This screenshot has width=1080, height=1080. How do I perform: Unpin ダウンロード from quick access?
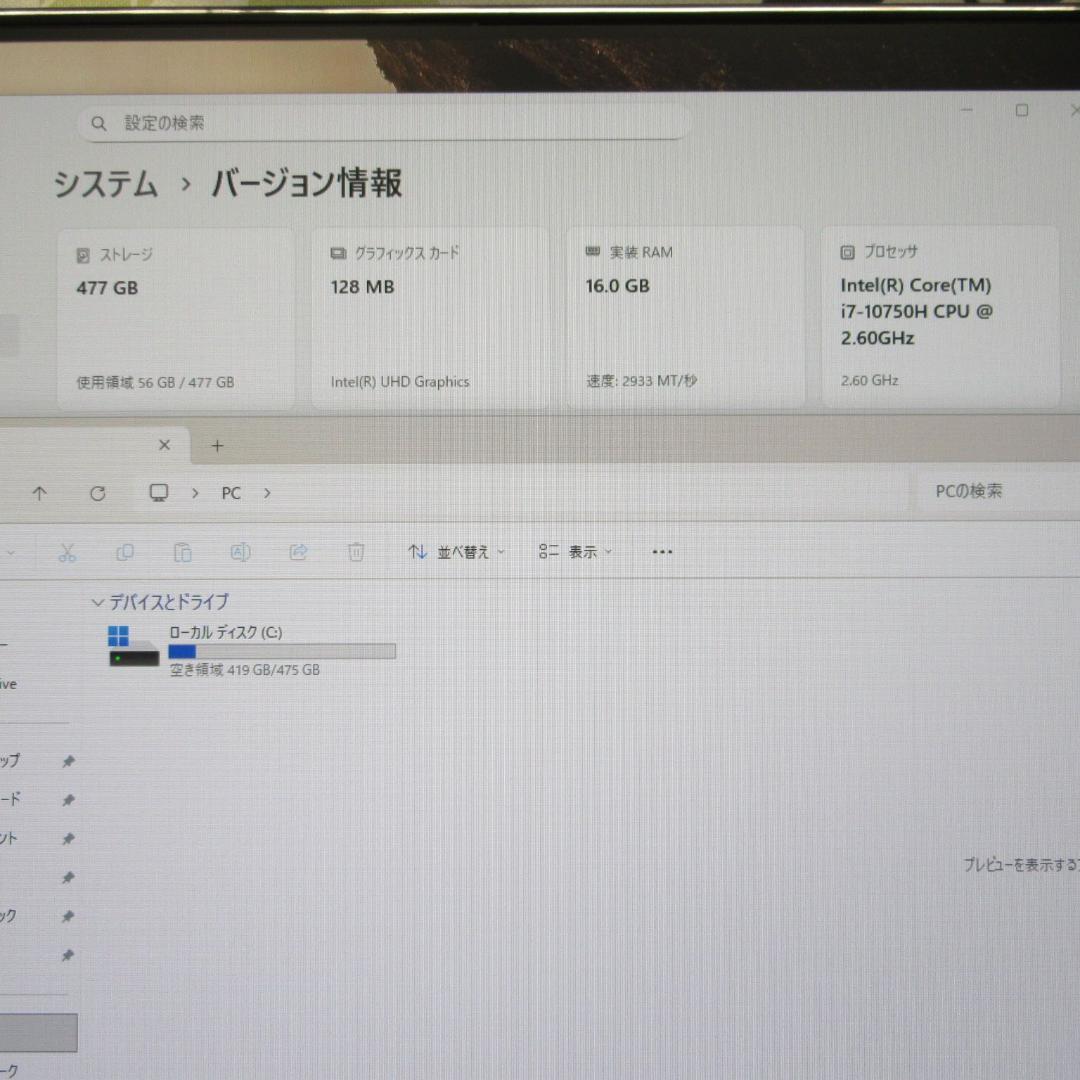68,799
